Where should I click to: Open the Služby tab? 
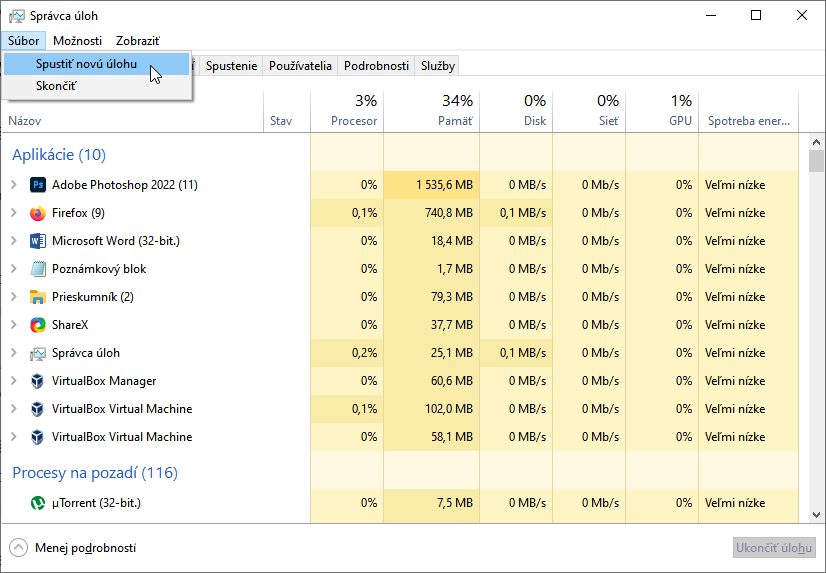click(438, 66)
